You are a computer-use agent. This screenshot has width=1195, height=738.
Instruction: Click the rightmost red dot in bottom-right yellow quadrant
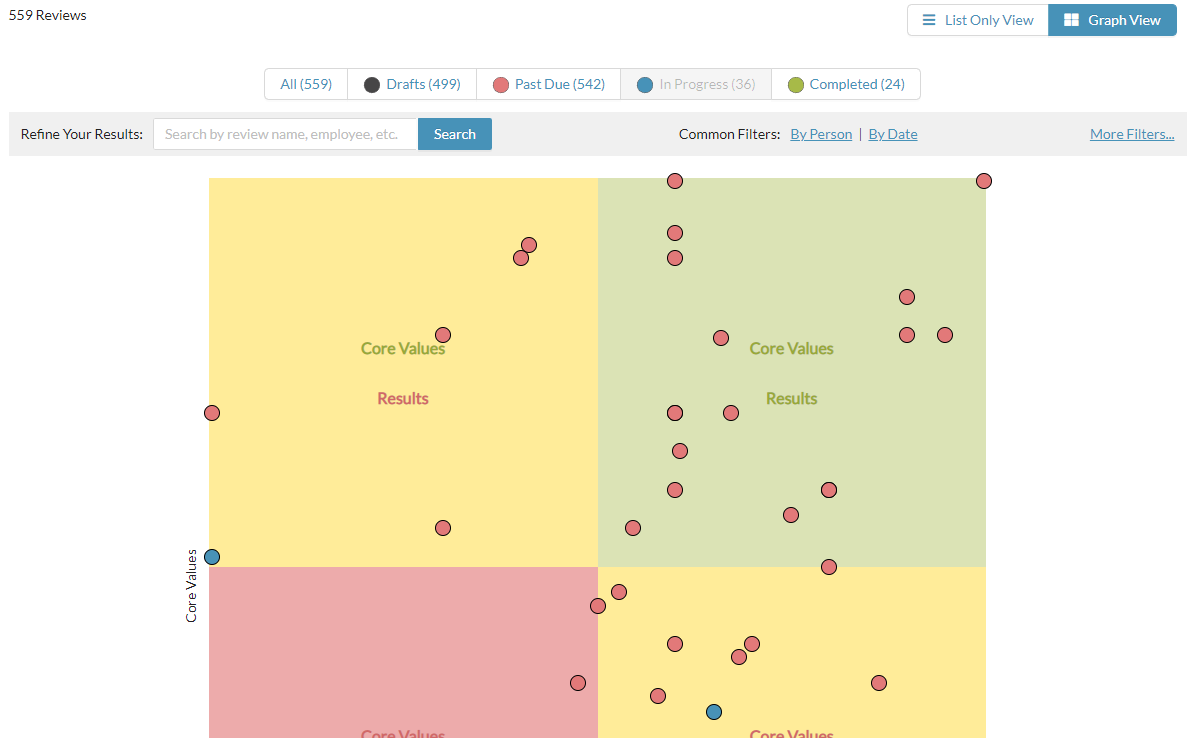879,683
